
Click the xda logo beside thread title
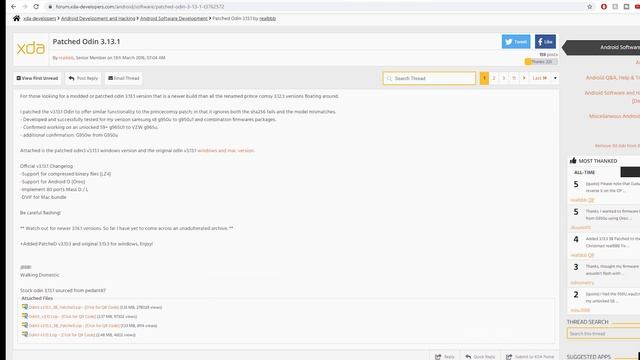click(31, 48)
